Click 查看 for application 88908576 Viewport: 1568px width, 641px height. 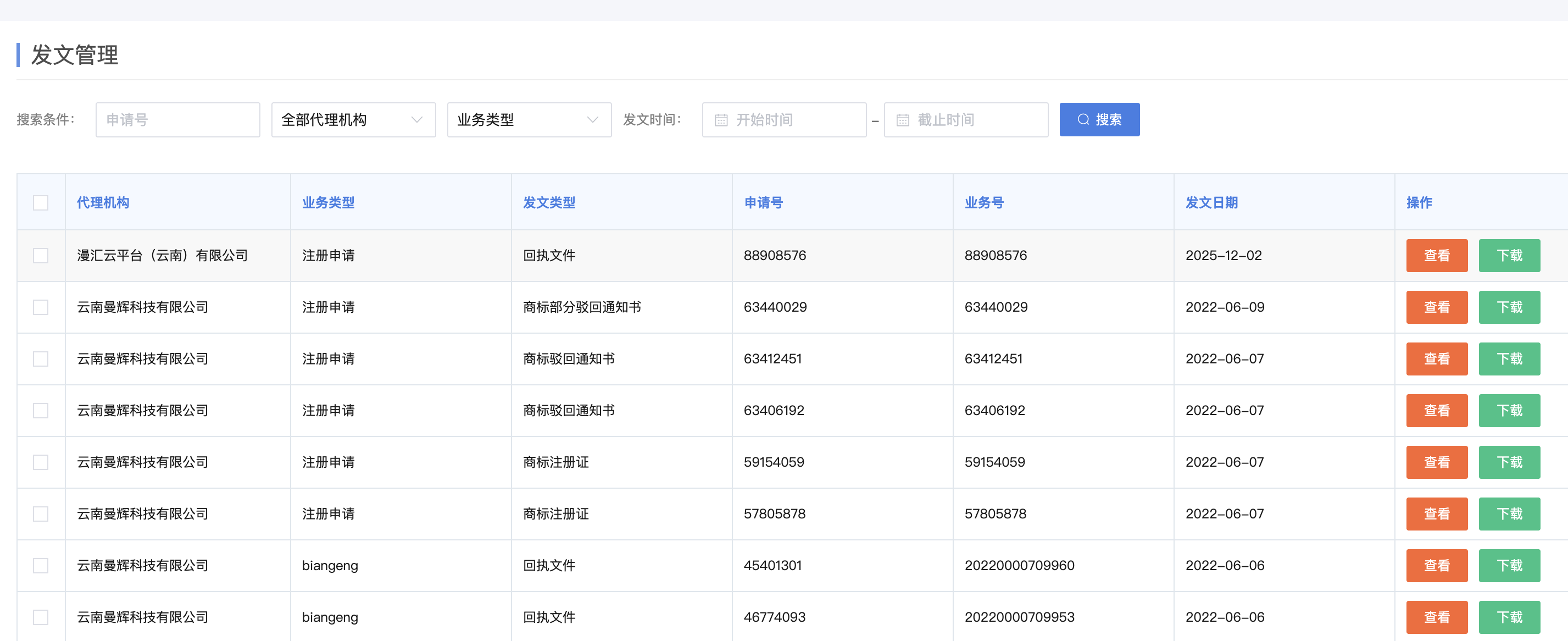pos(1436,255)
